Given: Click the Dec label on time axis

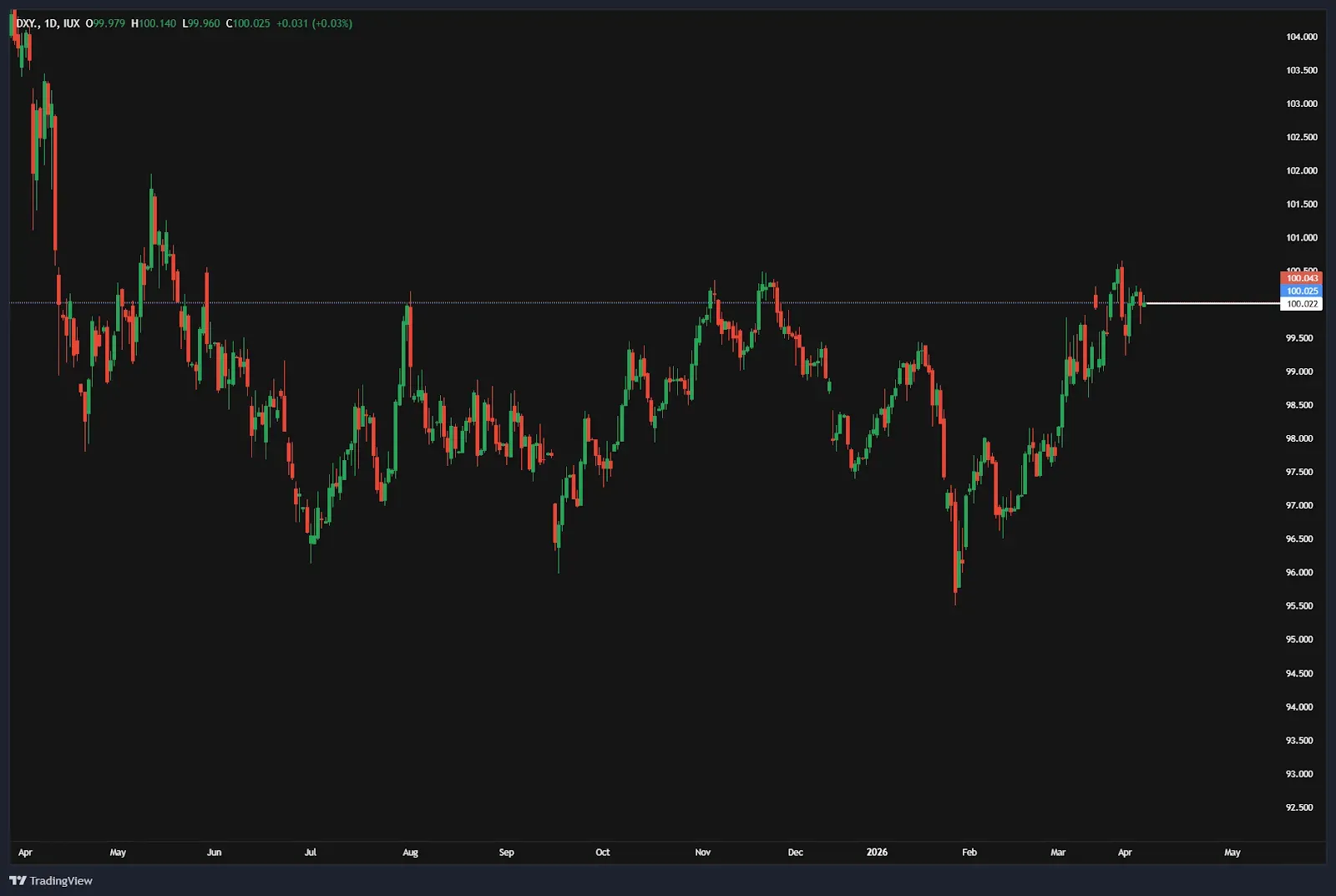Looking at the screenshot, I should [x=795, y=853].
